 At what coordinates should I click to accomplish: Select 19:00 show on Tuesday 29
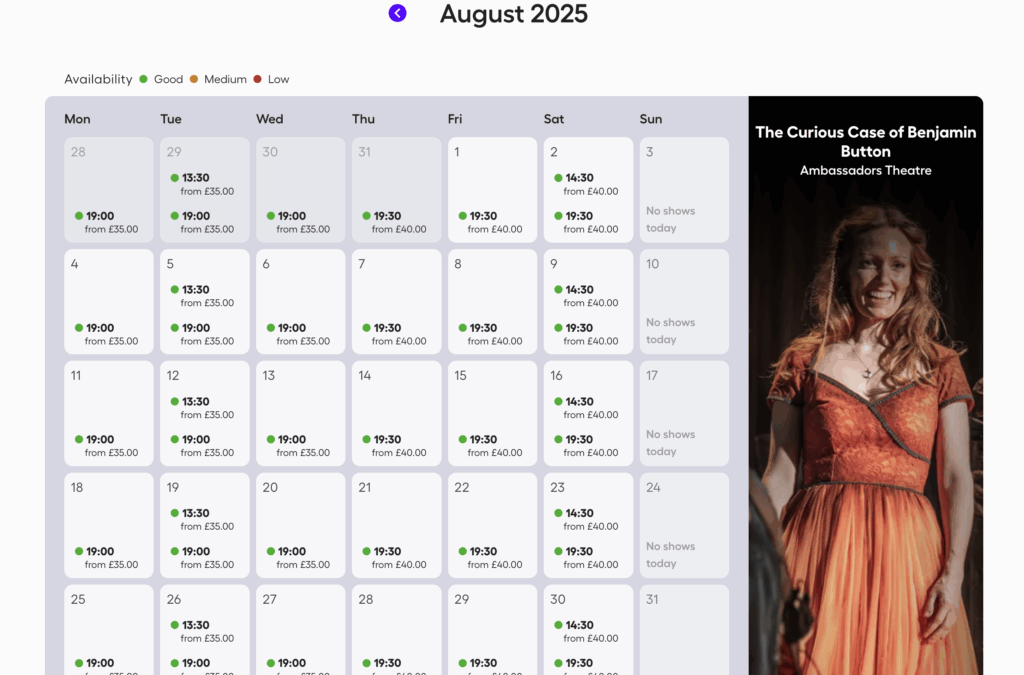pos(202,222)
